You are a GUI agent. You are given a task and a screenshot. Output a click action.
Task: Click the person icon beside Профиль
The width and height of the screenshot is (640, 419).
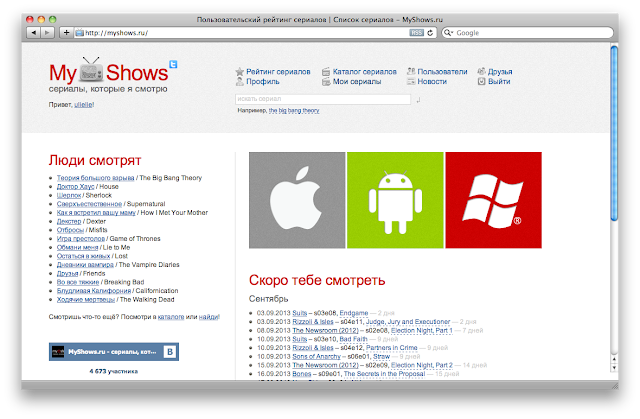[x=240, y=82]
